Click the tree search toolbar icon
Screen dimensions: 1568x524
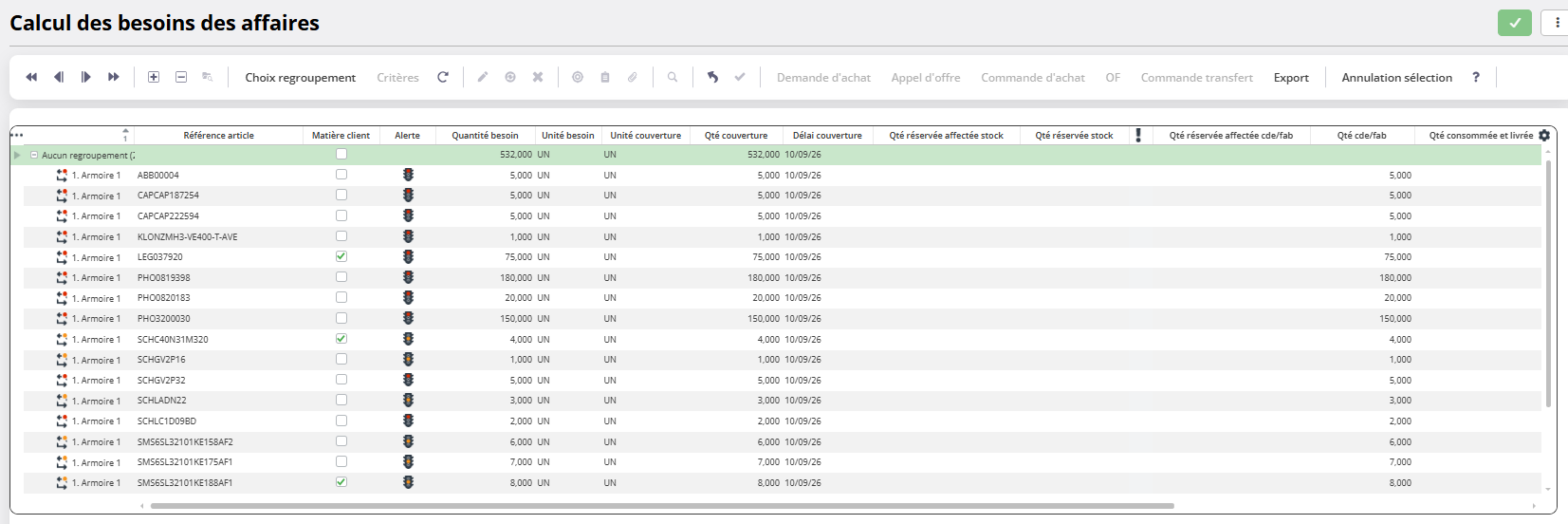point(208,77)
